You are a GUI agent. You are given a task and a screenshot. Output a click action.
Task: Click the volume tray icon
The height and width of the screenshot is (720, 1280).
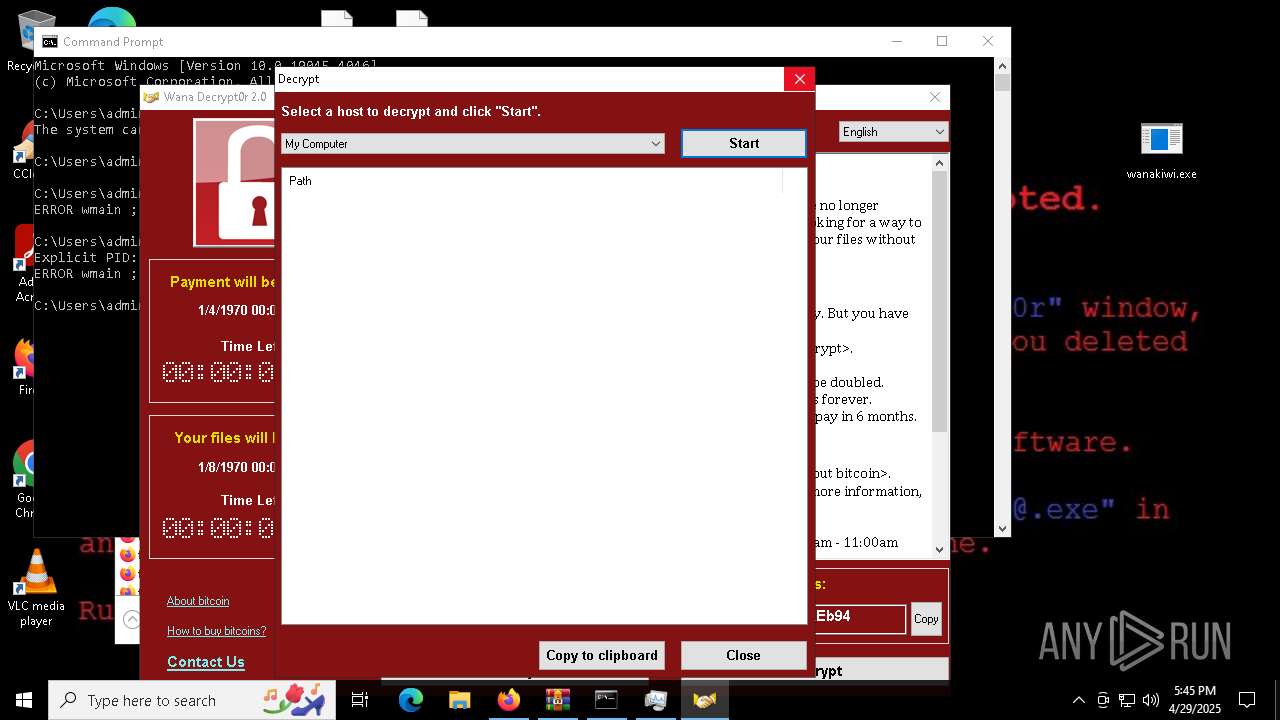click(x=1151, y=700)
